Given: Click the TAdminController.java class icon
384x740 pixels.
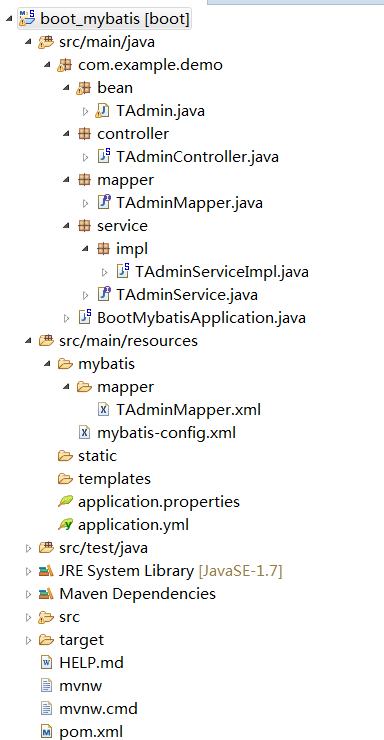Looking at the screenshot, I should tap(104, 156).
